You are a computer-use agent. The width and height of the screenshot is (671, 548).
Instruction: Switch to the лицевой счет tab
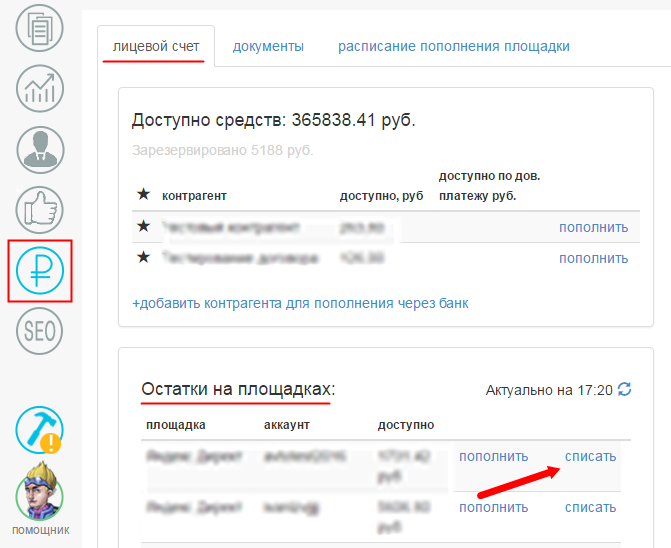click(x=156, y=46)
